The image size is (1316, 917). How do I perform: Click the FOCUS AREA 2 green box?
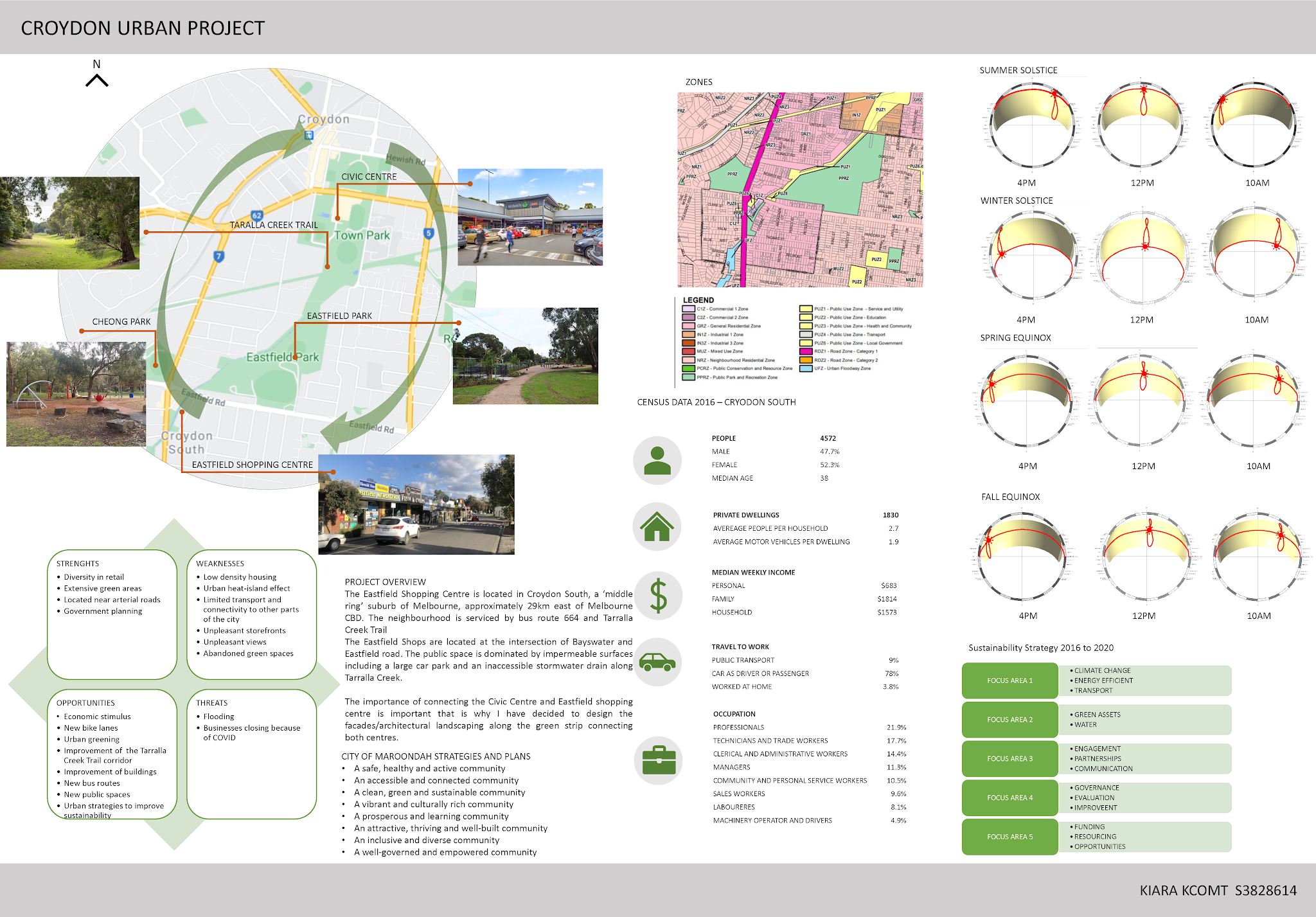[x=1010, y=720]
